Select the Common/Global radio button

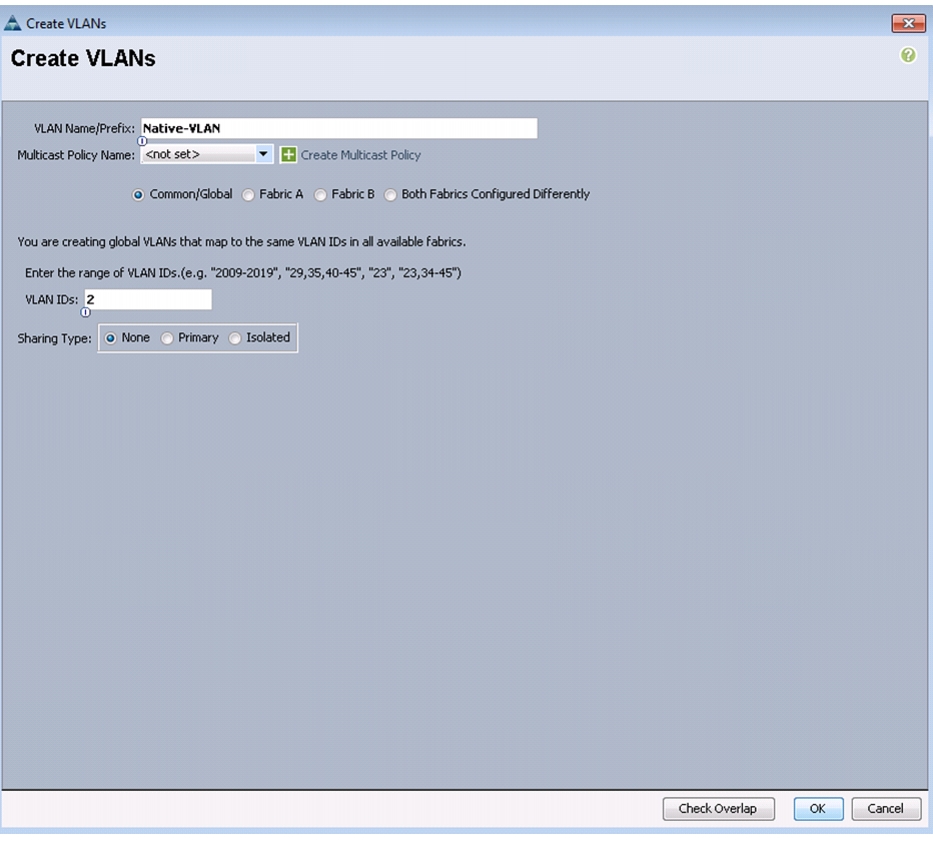[138, 195]
